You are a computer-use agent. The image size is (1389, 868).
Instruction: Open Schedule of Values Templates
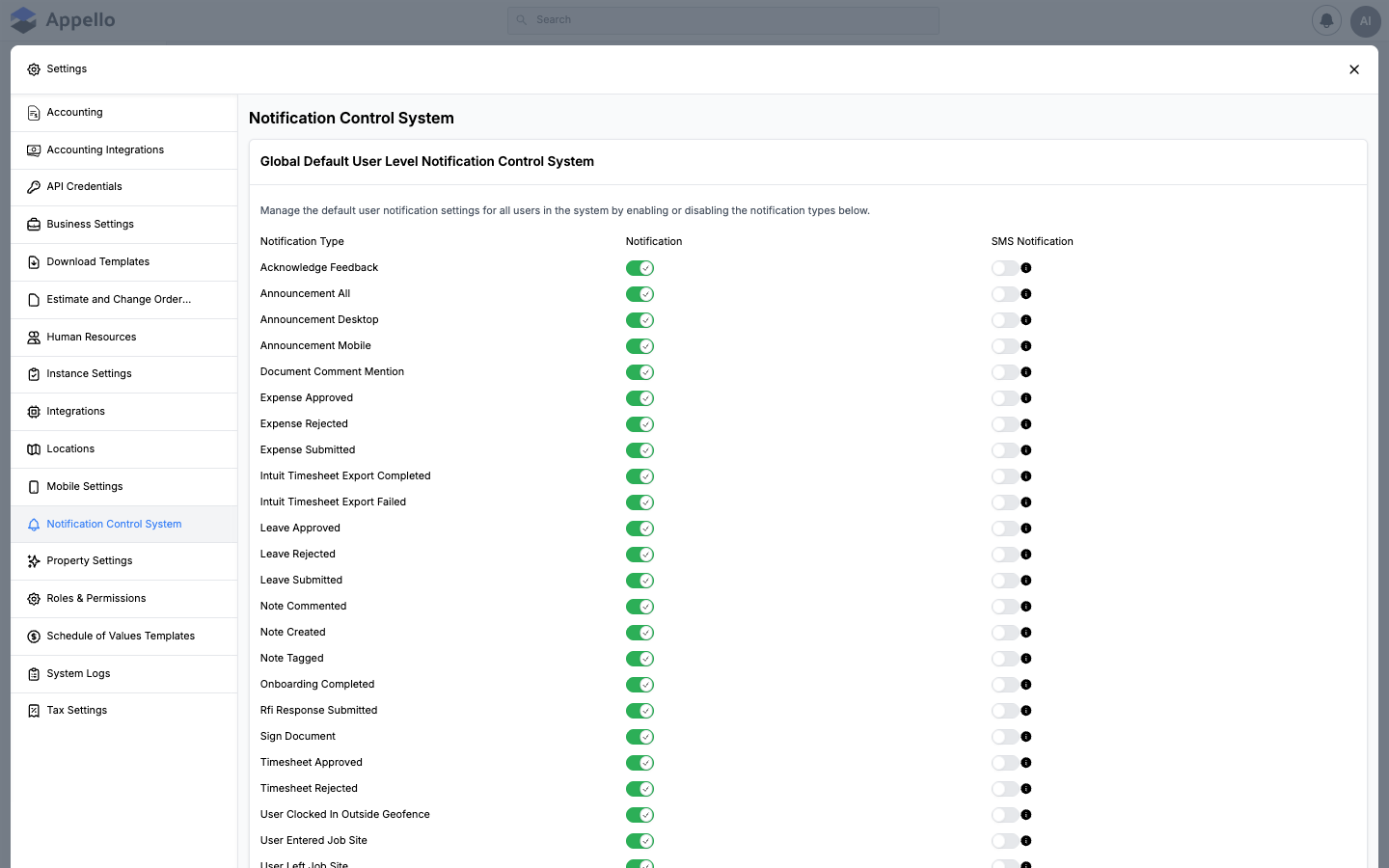point(123,637)
